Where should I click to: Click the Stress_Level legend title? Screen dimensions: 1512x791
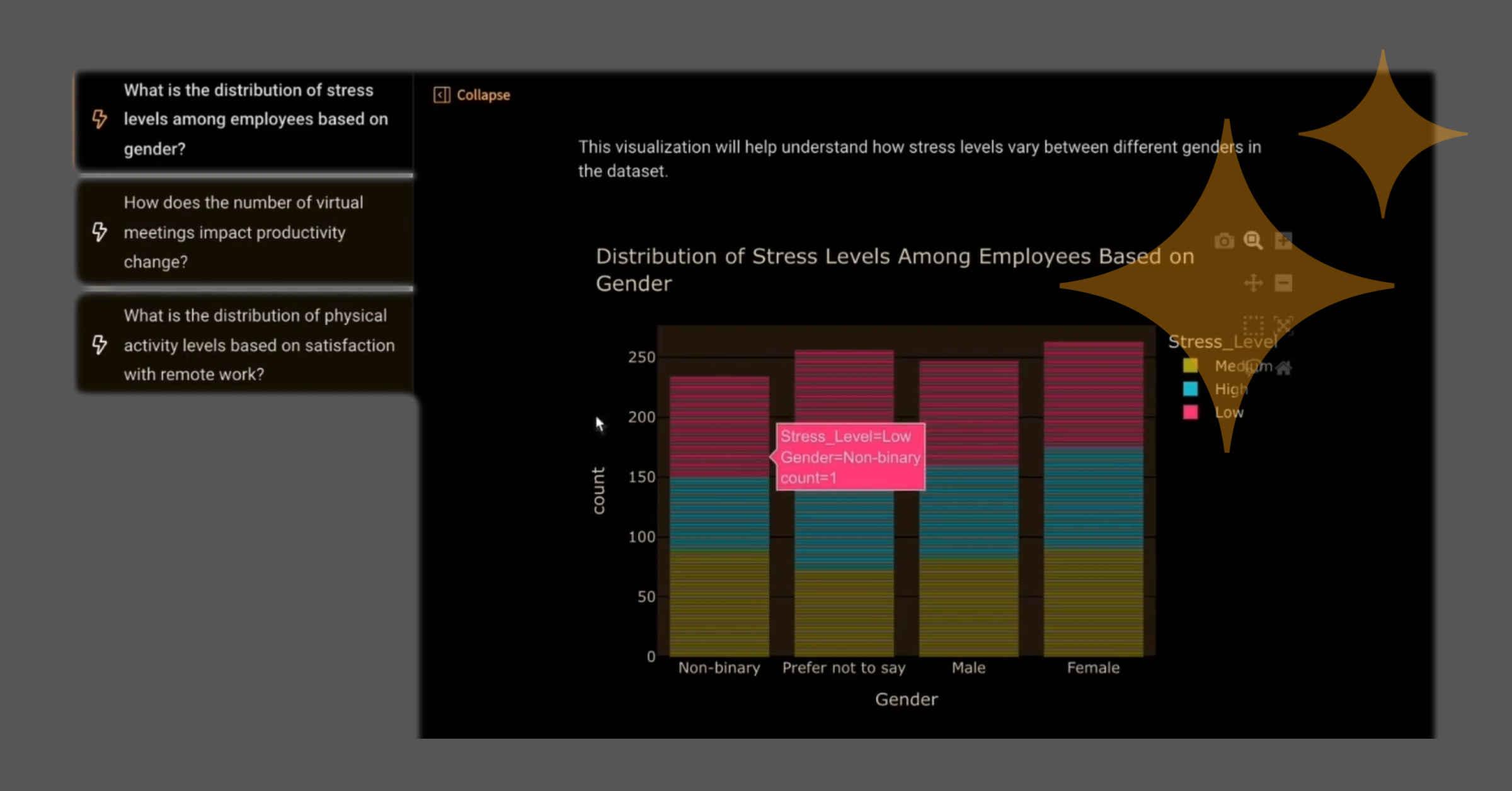click(1222, 342)
